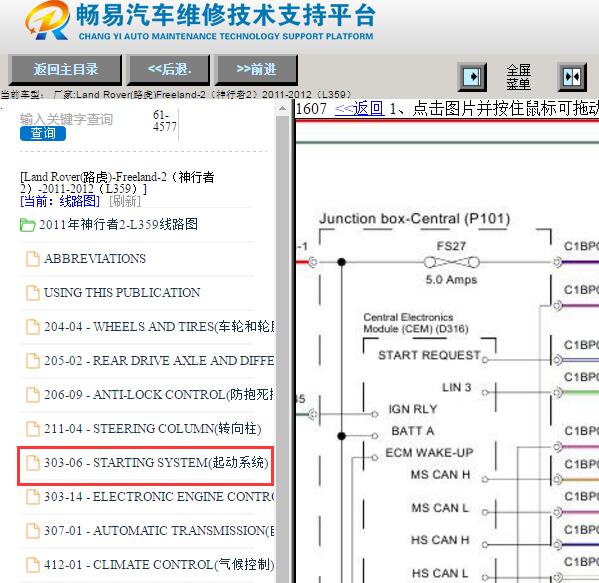599x583 pixels.
Task: Click the 刷新 refresh link
Action: coord(125,201)
